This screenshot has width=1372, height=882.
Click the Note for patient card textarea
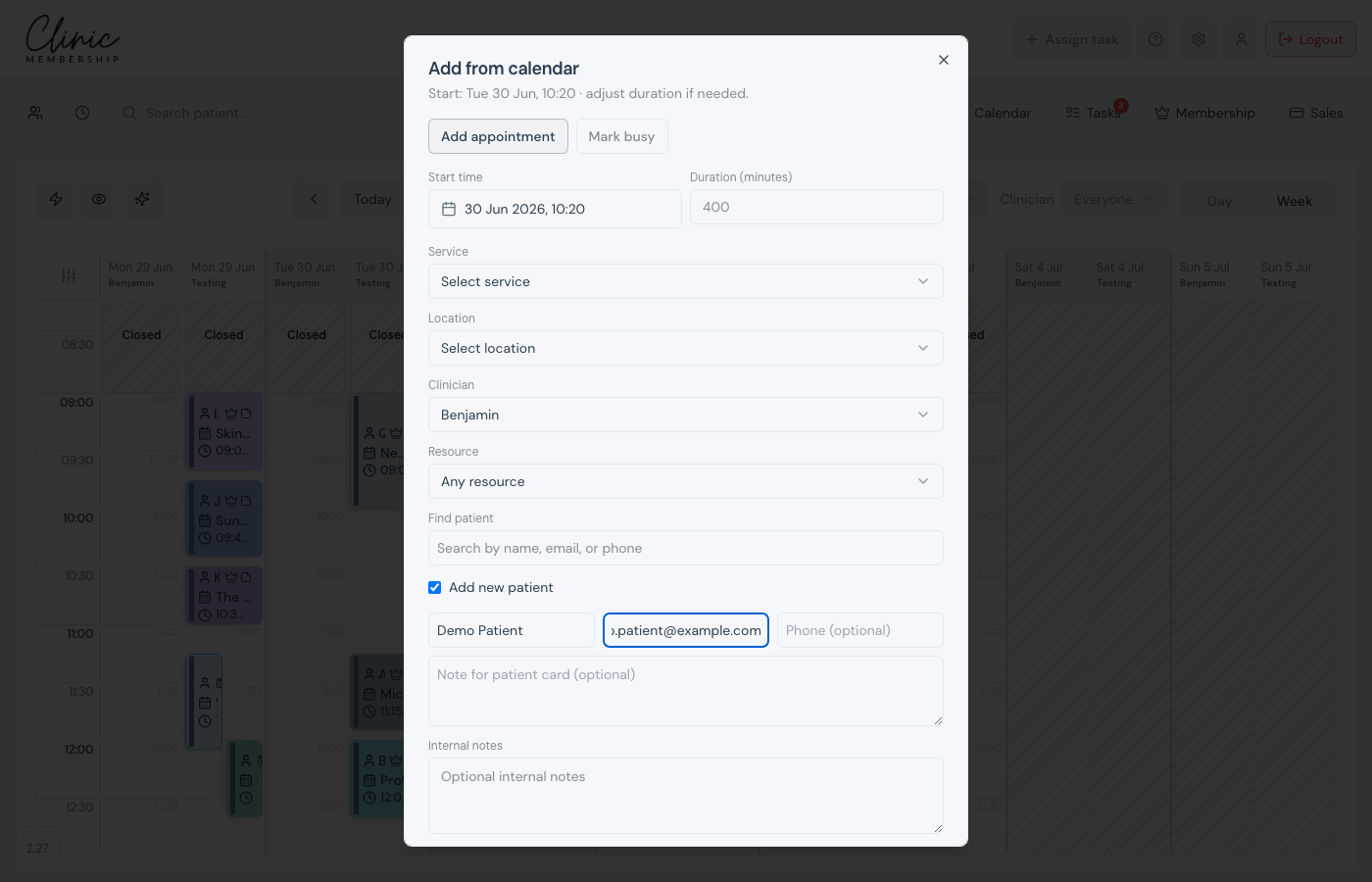click(x=686, y=691)
